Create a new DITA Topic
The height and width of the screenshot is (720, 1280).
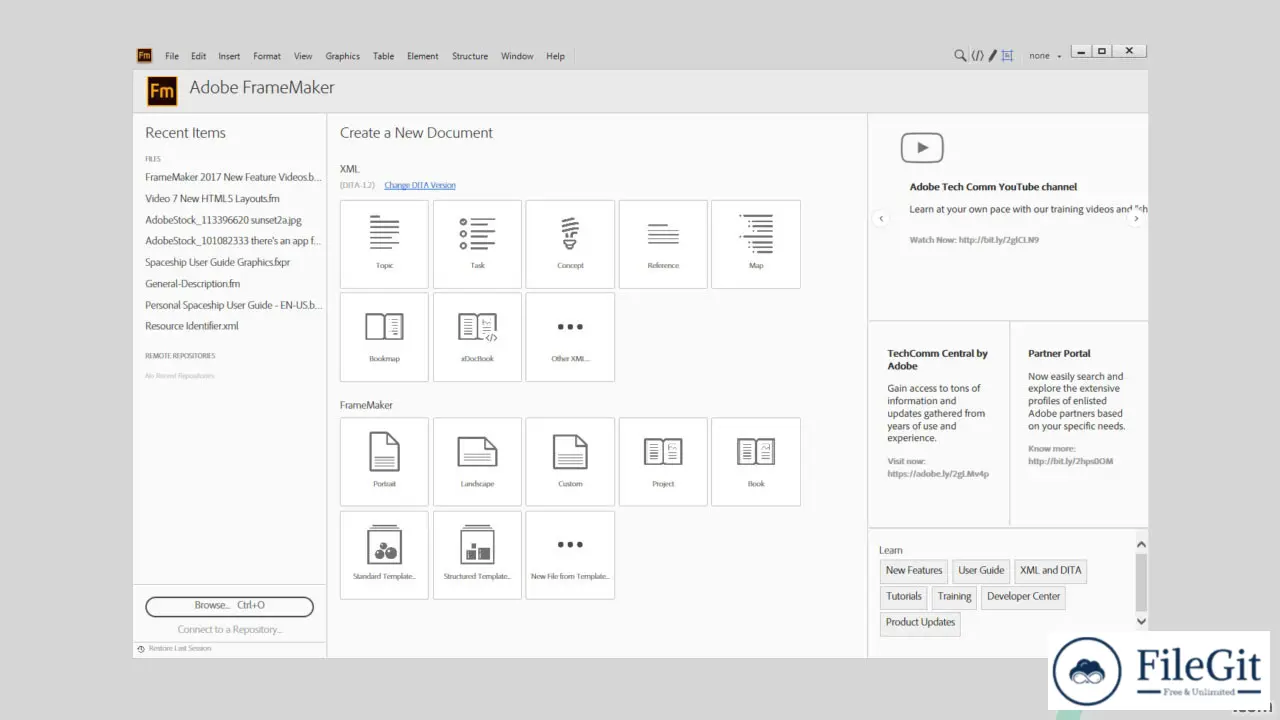pos(384,244)
